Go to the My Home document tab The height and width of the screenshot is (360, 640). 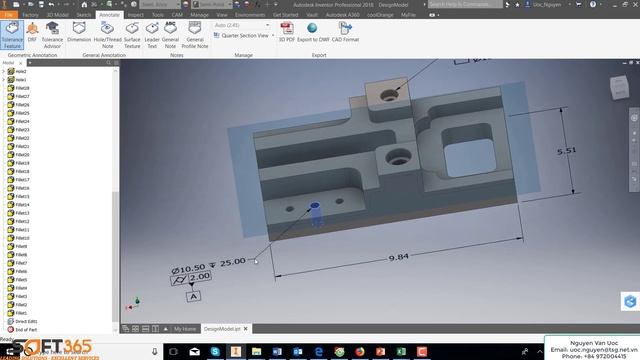click(x=184, y=329)
